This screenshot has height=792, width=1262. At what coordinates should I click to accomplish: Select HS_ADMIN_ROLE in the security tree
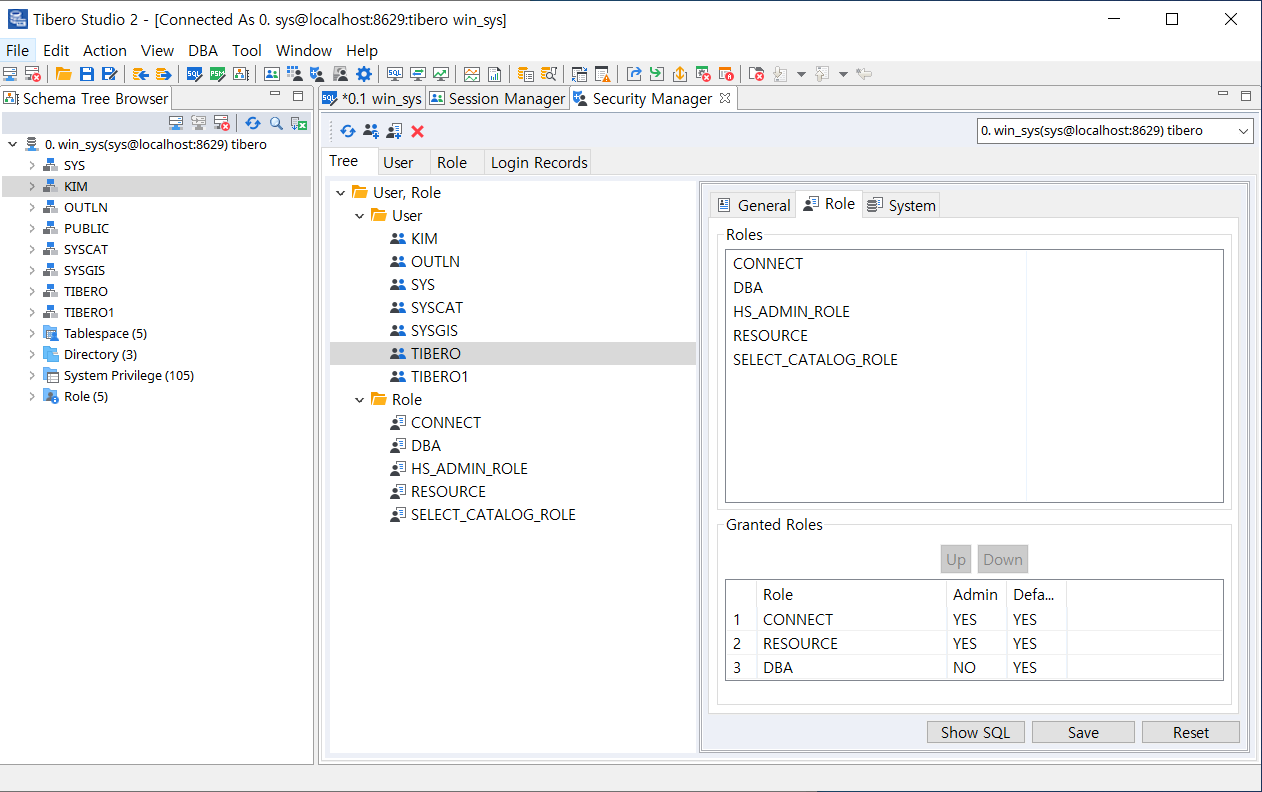[x=469, y=469]
